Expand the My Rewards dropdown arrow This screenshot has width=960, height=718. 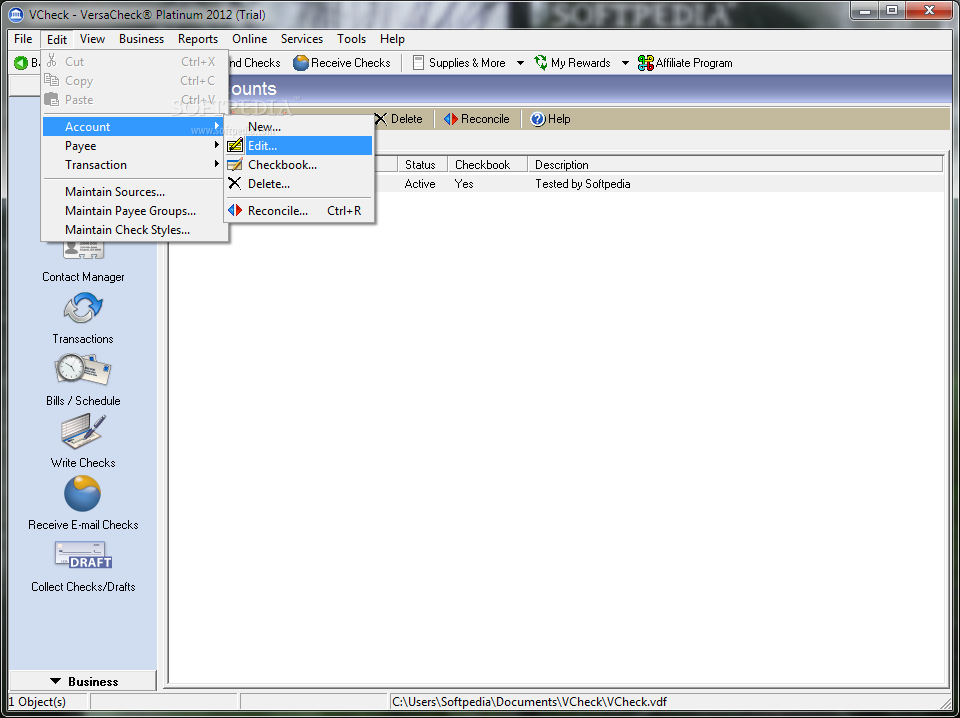[x=625, y=62]
